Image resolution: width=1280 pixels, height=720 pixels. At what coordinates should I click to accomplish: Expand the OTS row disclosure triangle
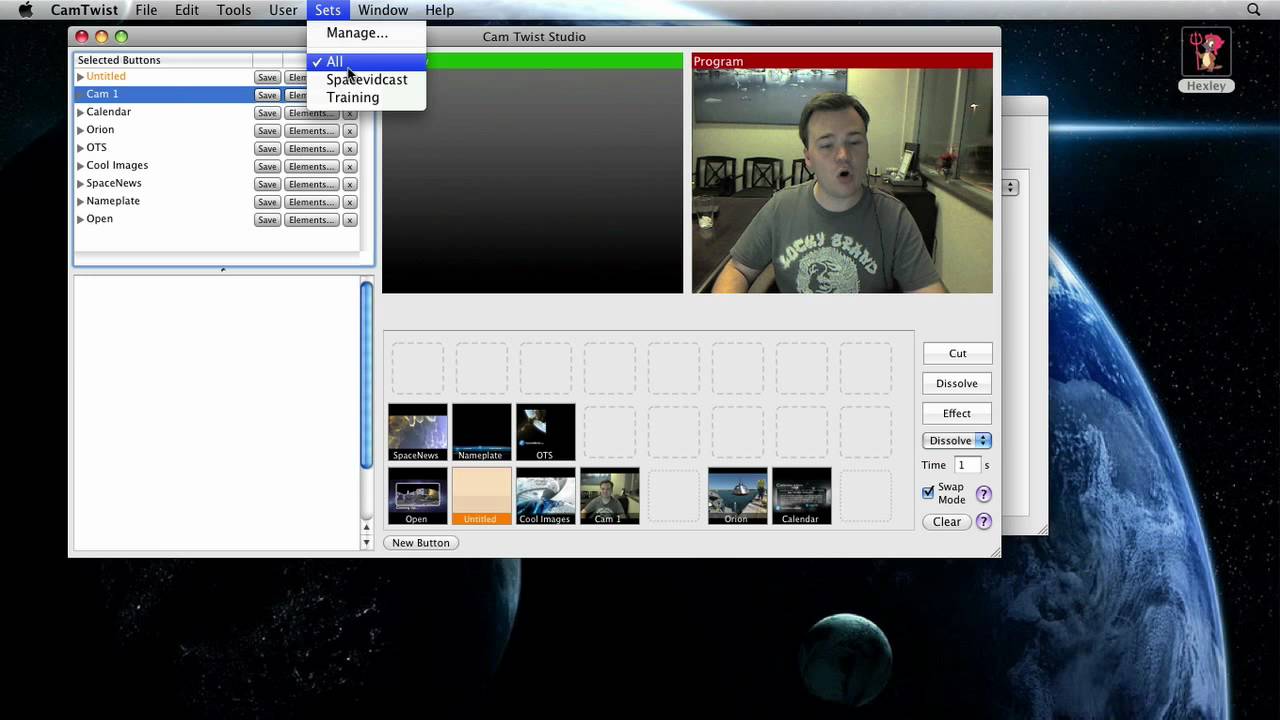80,148
